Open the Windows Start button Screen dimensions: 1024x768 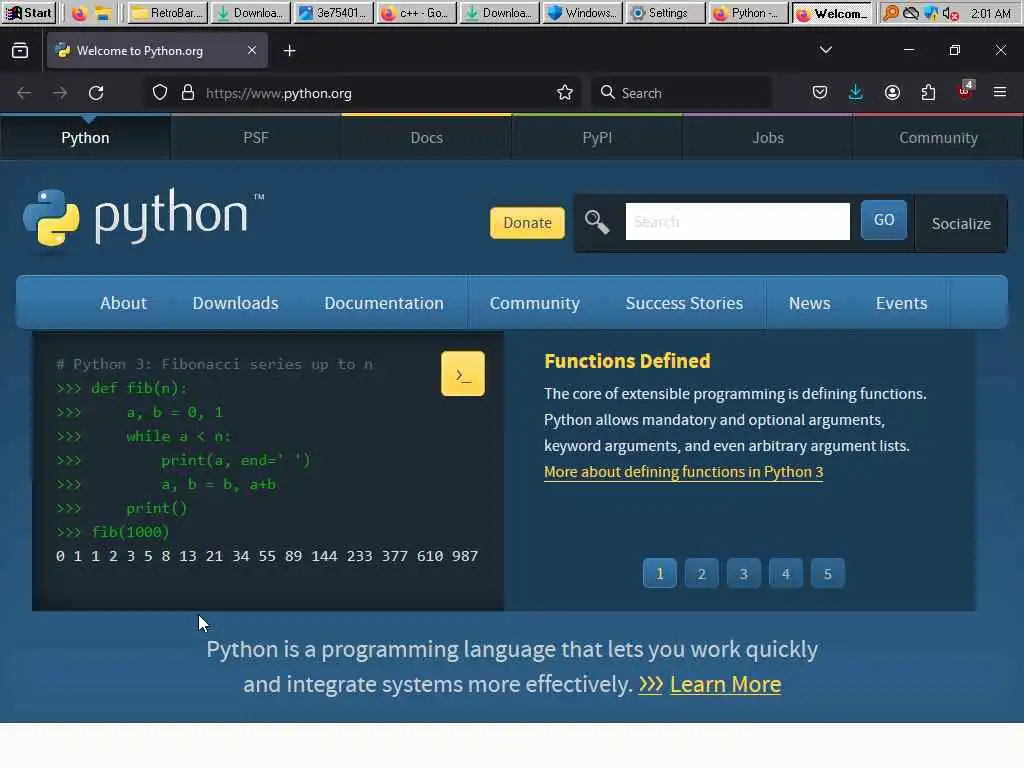29,13
